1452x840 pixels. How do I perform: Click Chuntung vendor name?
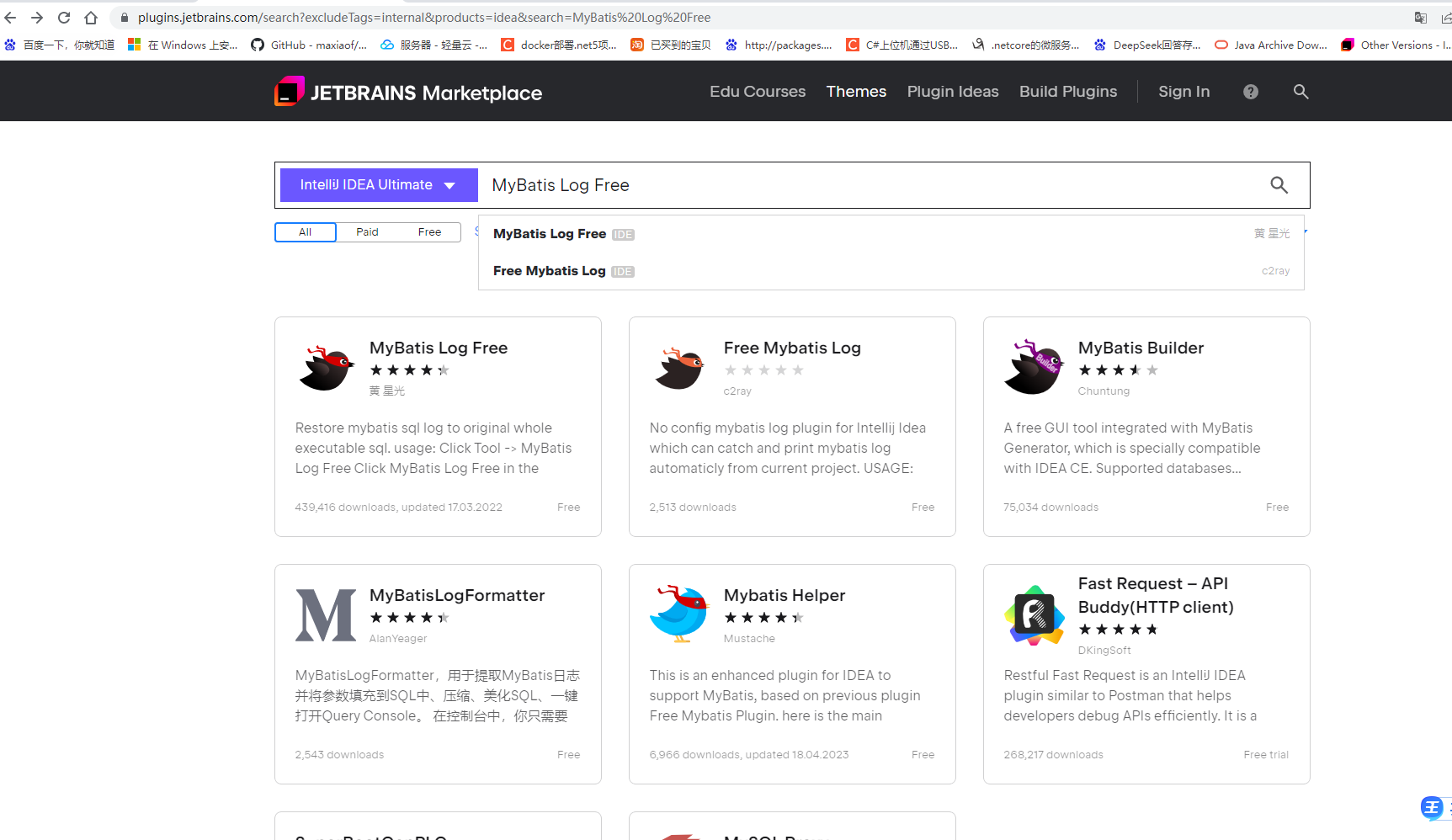tap(1104, 391)
